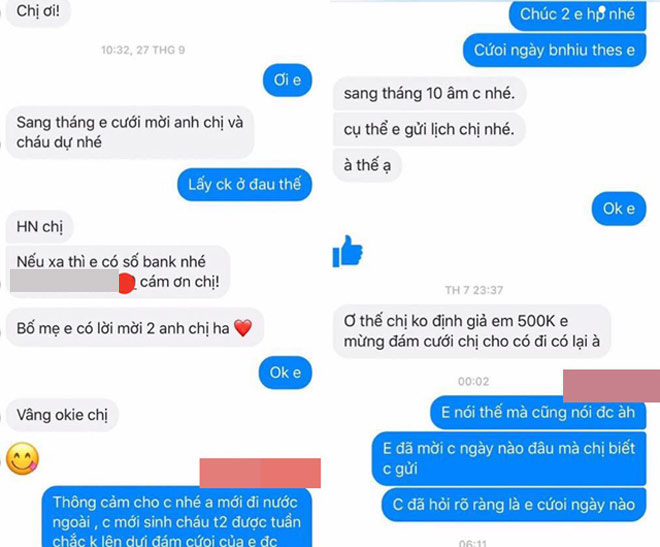Viewport: 660px width, 547px height.
Task: Select the 'Nếu xa thì e có số bank' message
Action: (118, 272)
